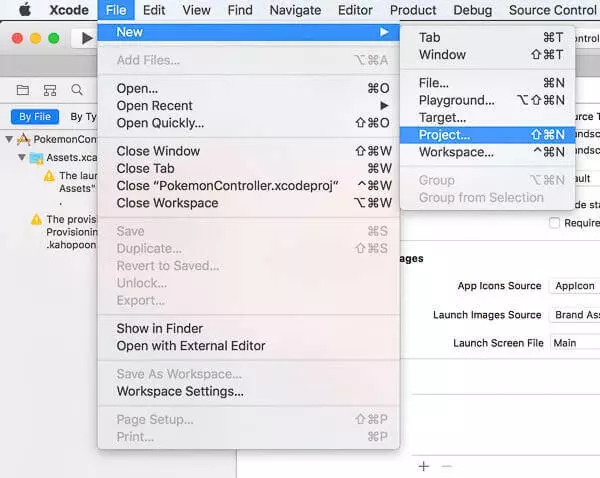
Task: Open the Symbol navigator icon
Action: [x=50, y=90]
